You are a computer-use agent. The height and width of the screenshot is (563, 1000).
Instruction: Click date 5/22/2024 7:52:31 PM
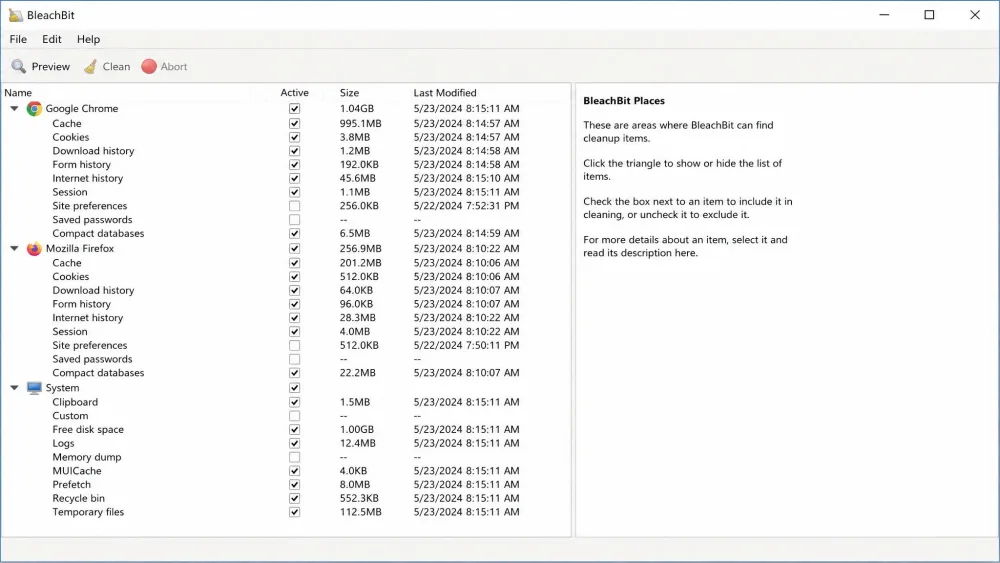click(x=466, y=206)
